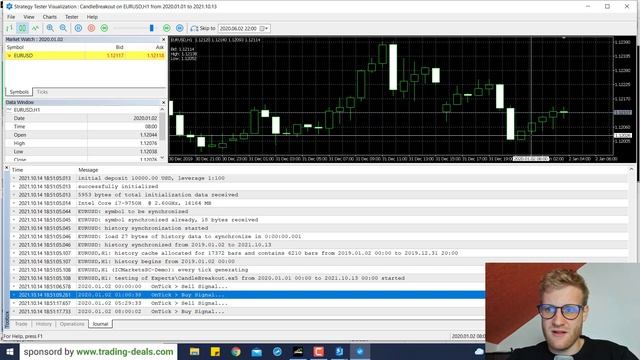This screenshot has width=640, height=360.
Task: Select the EURUSD row in Market Watch
Action: pos(85,56)
